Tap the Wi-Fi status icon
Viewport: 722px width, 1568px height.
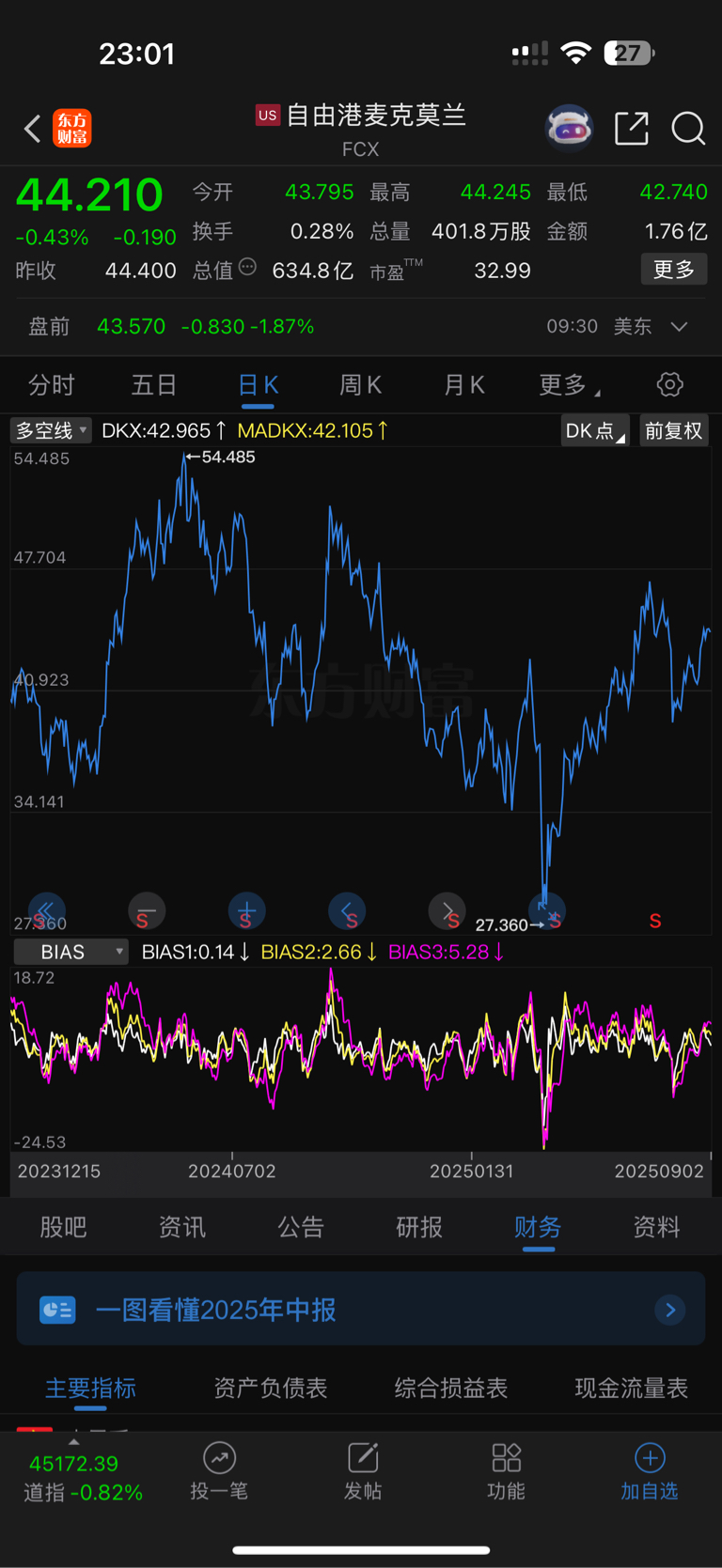(575, 53)
